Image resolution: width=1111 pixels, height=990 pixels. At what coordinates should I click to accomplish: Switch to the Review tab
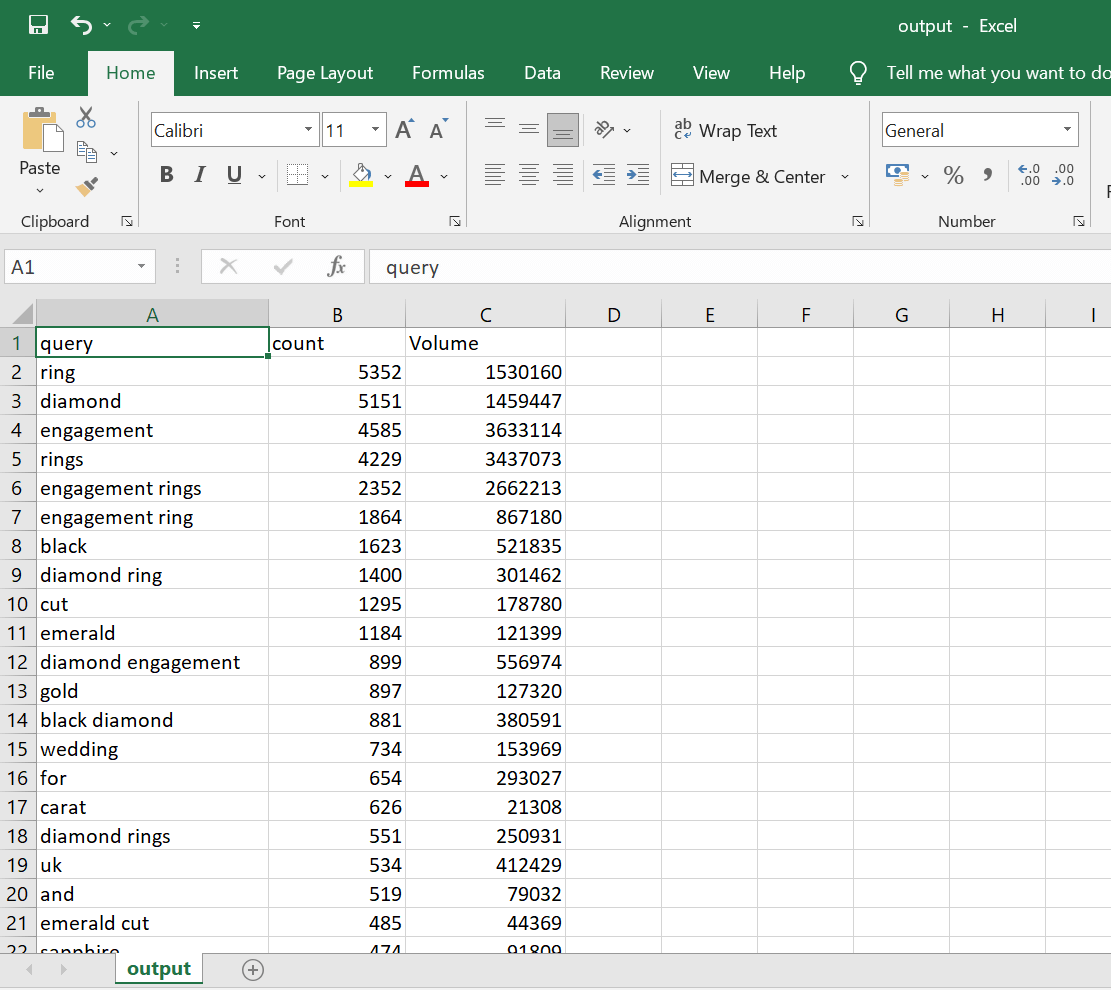tap(626, 73)
